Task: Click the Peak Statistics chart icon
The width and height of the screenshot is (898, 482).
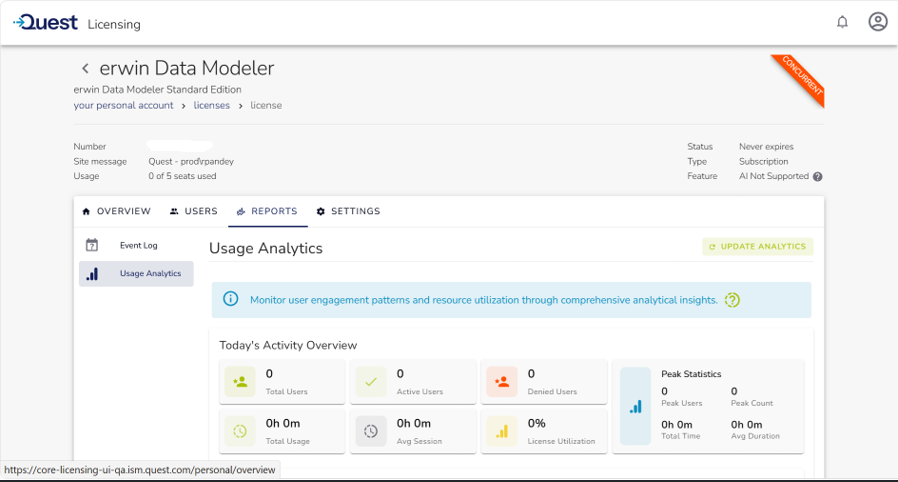Action: [x=636, y=406]
